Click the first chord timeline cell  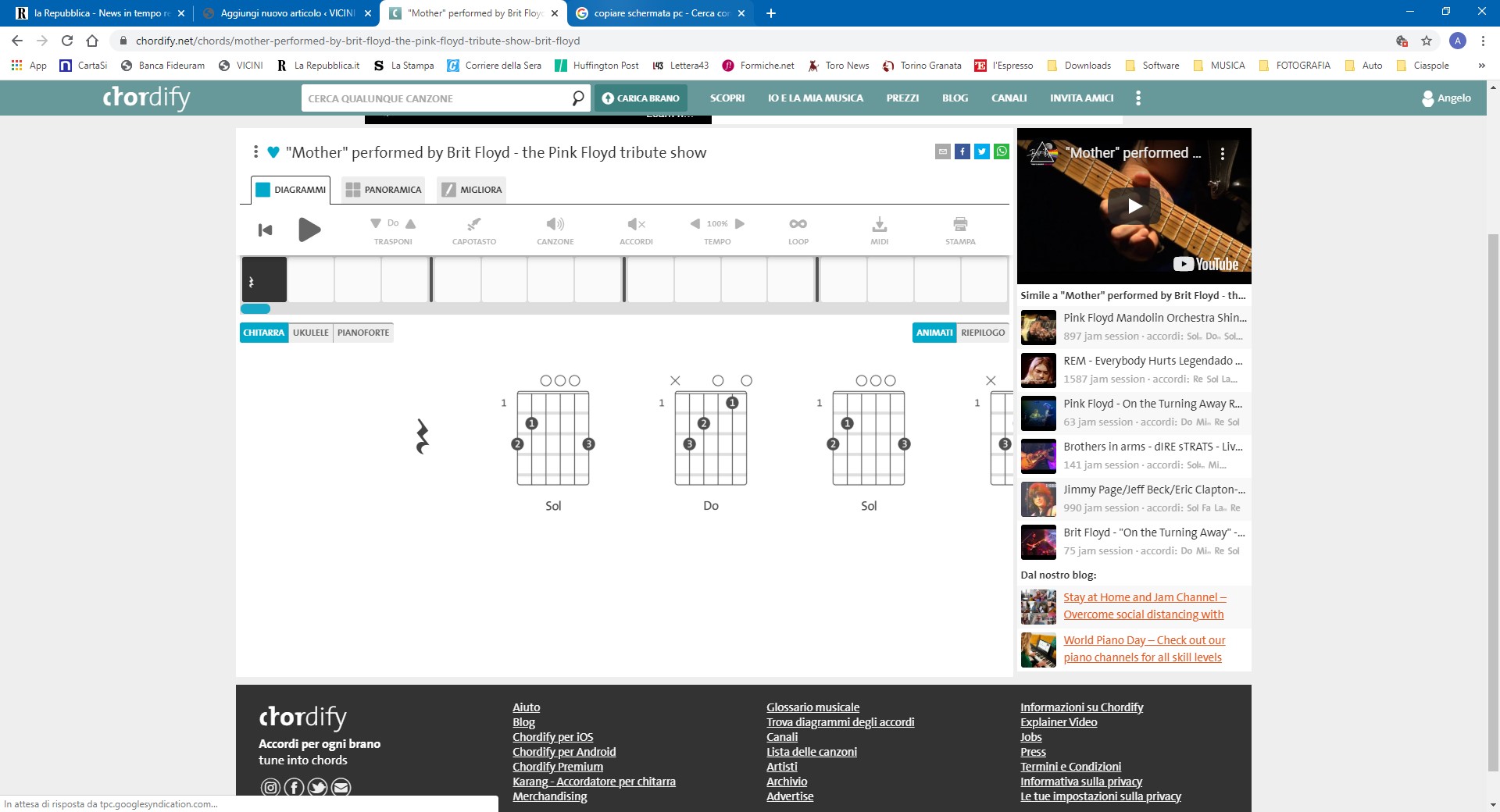(264, 280)
